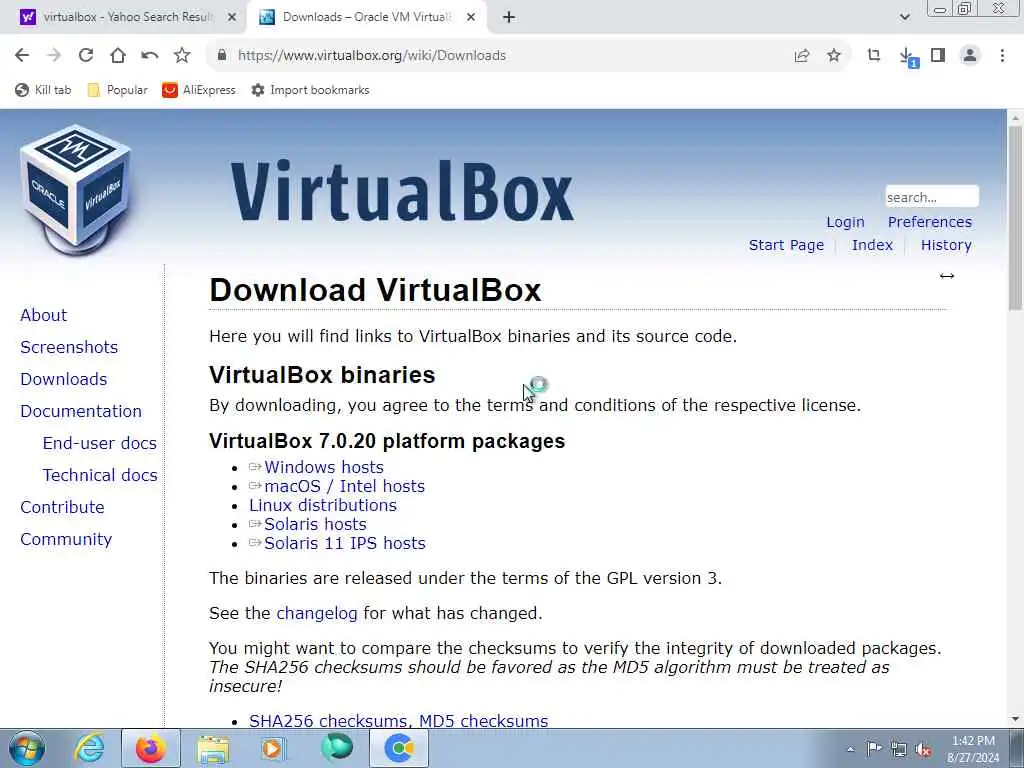Open a new tab with plus button

[509, 18]
